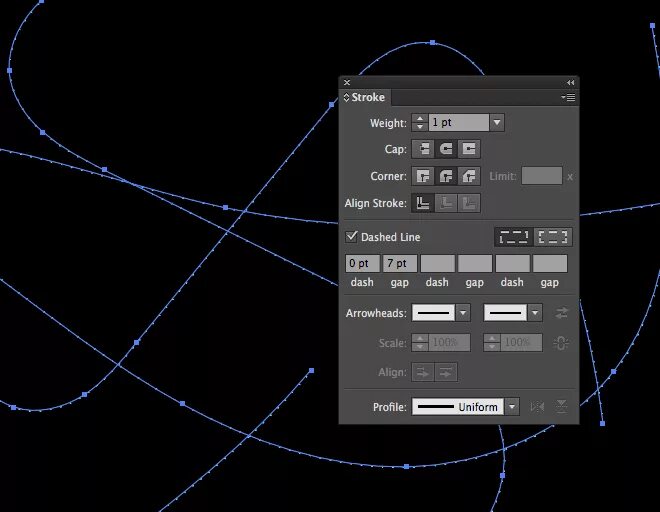Open the Stroke panel options menu
660x512 pixels.
pos(568,97)
